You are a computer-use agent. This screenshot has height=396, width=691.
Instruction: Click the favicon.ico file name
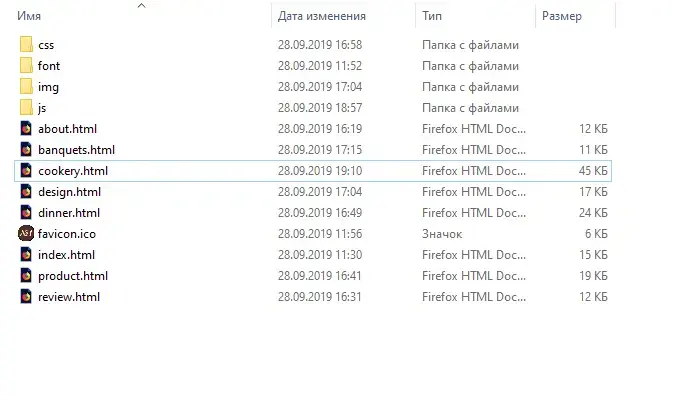(x=67, y=234)
